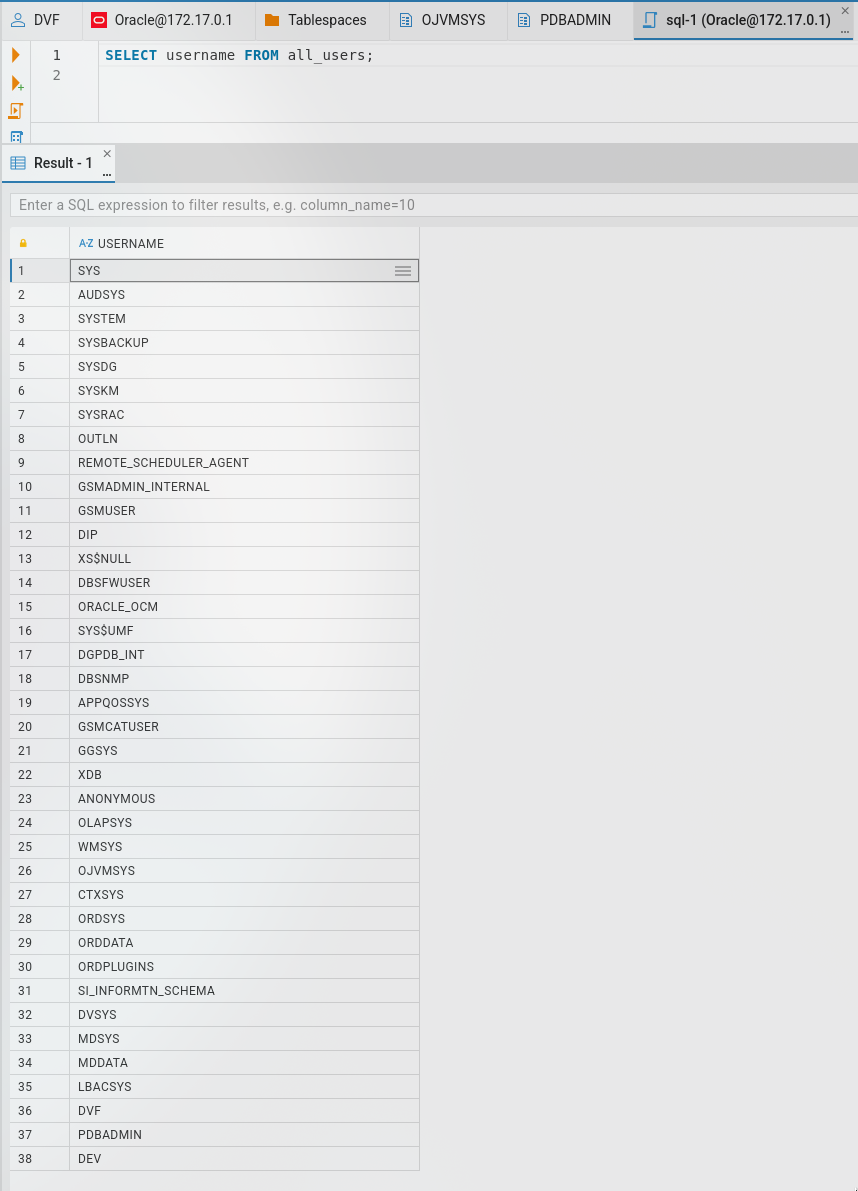This screenshot has width=858, height=1191.
Task: Select the OUTLN cell
Action: tap(244, 438)
